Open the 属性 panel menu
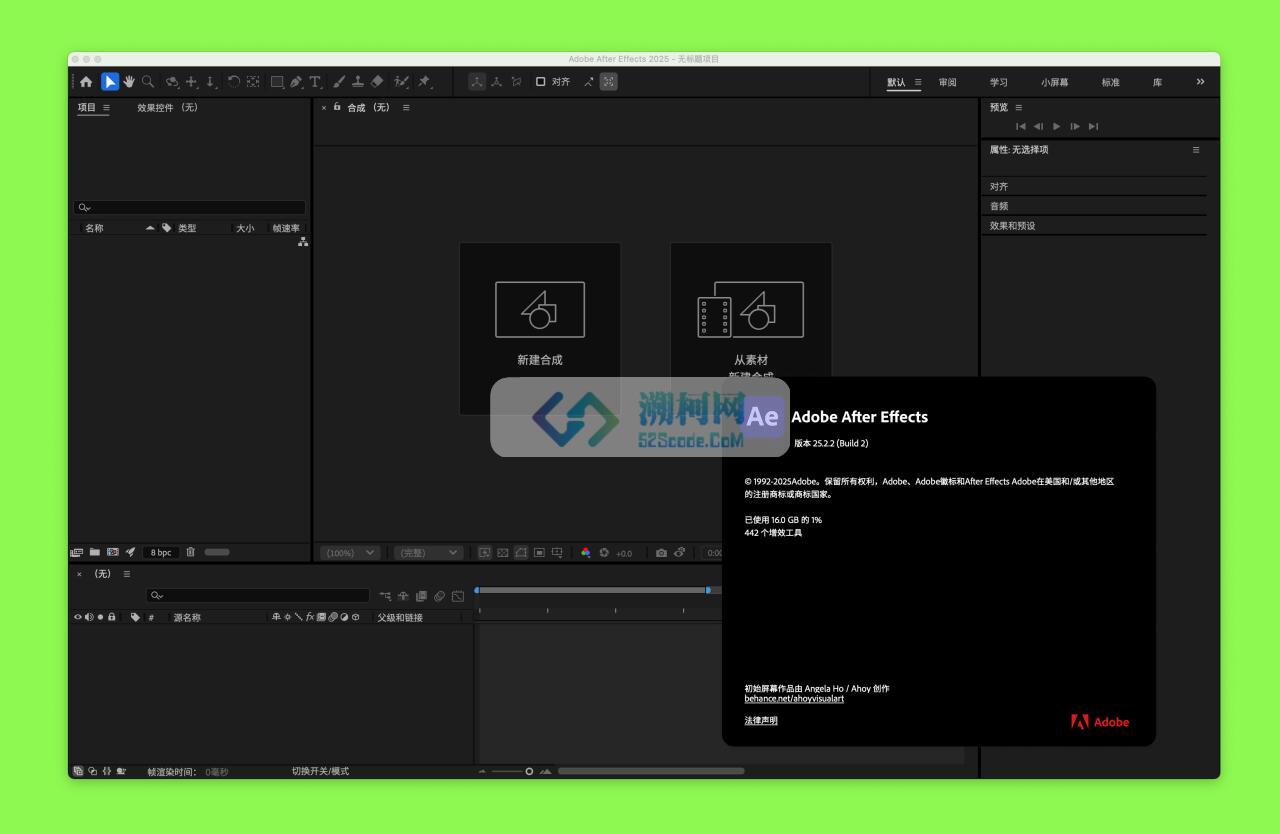The width and height of the screenshot is (1280, 834). tap(1195, 150)
